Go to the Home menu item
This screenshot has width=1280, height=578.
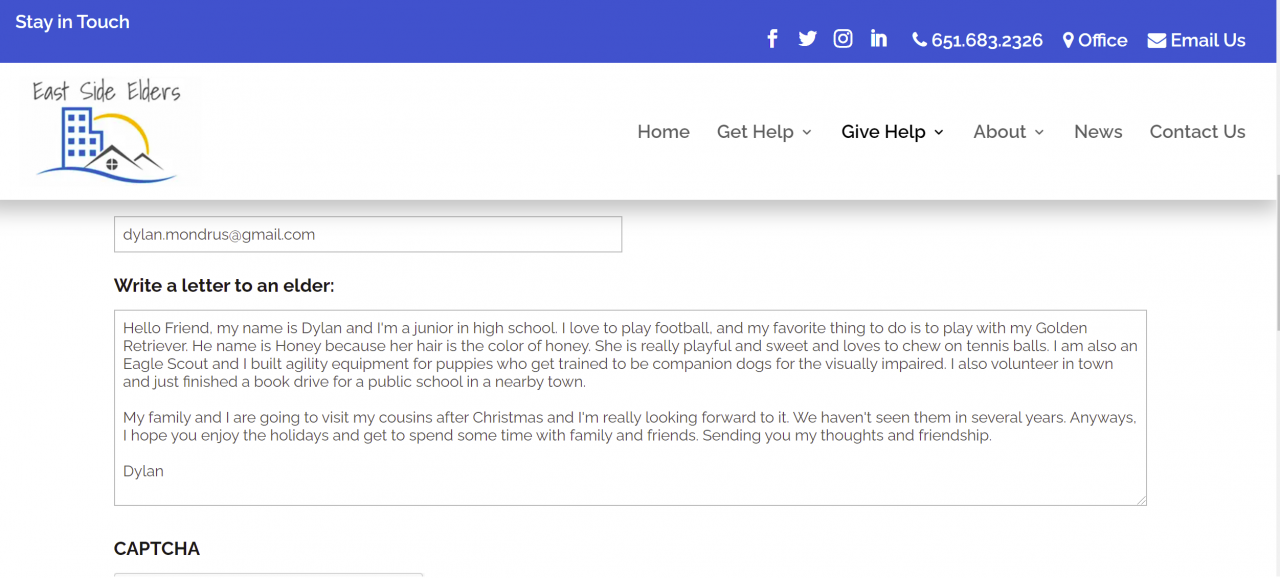click(x=664, y=132)
